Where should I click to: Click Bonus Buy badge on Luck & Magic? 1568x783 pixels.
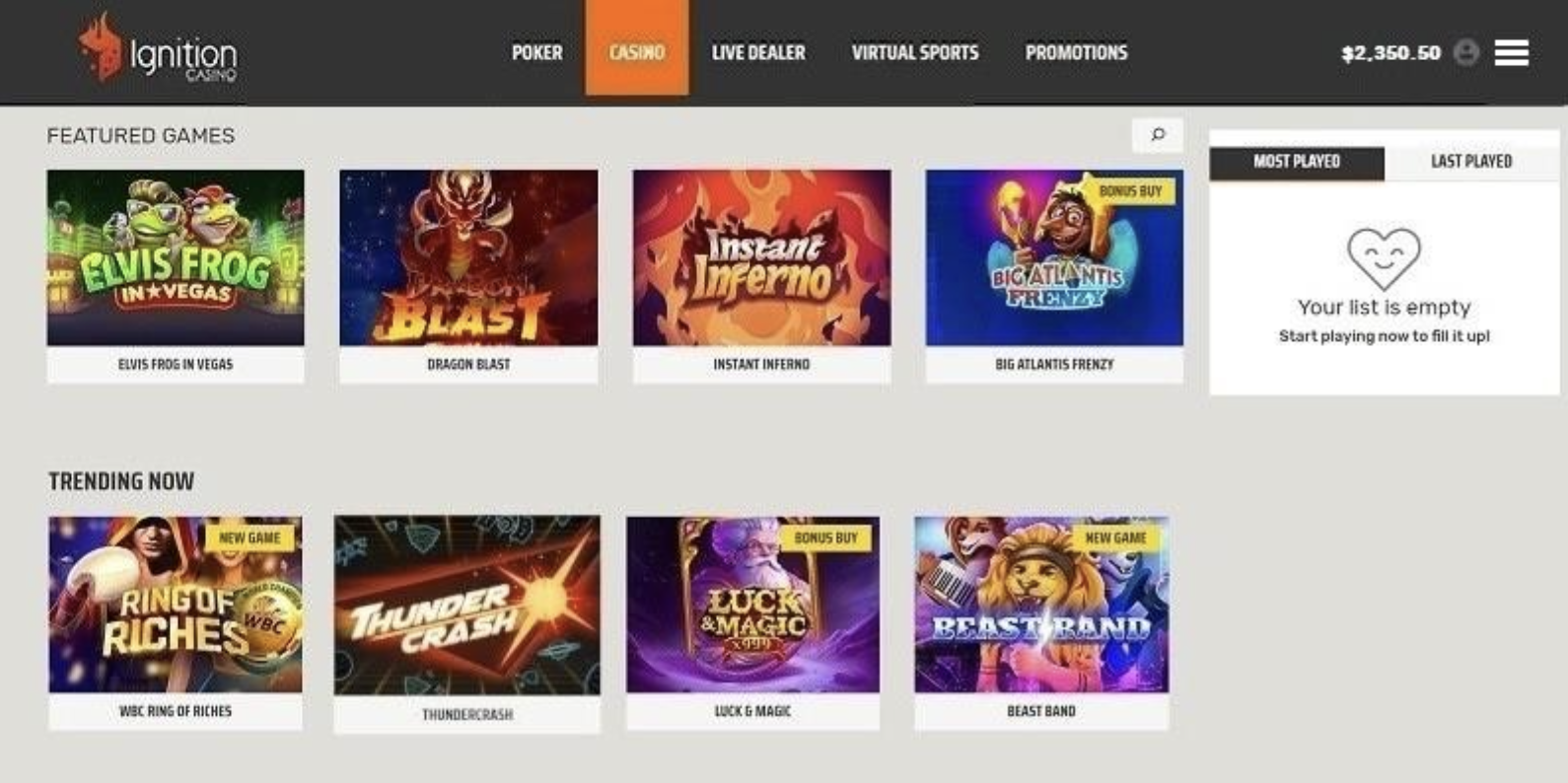point(825,537)
